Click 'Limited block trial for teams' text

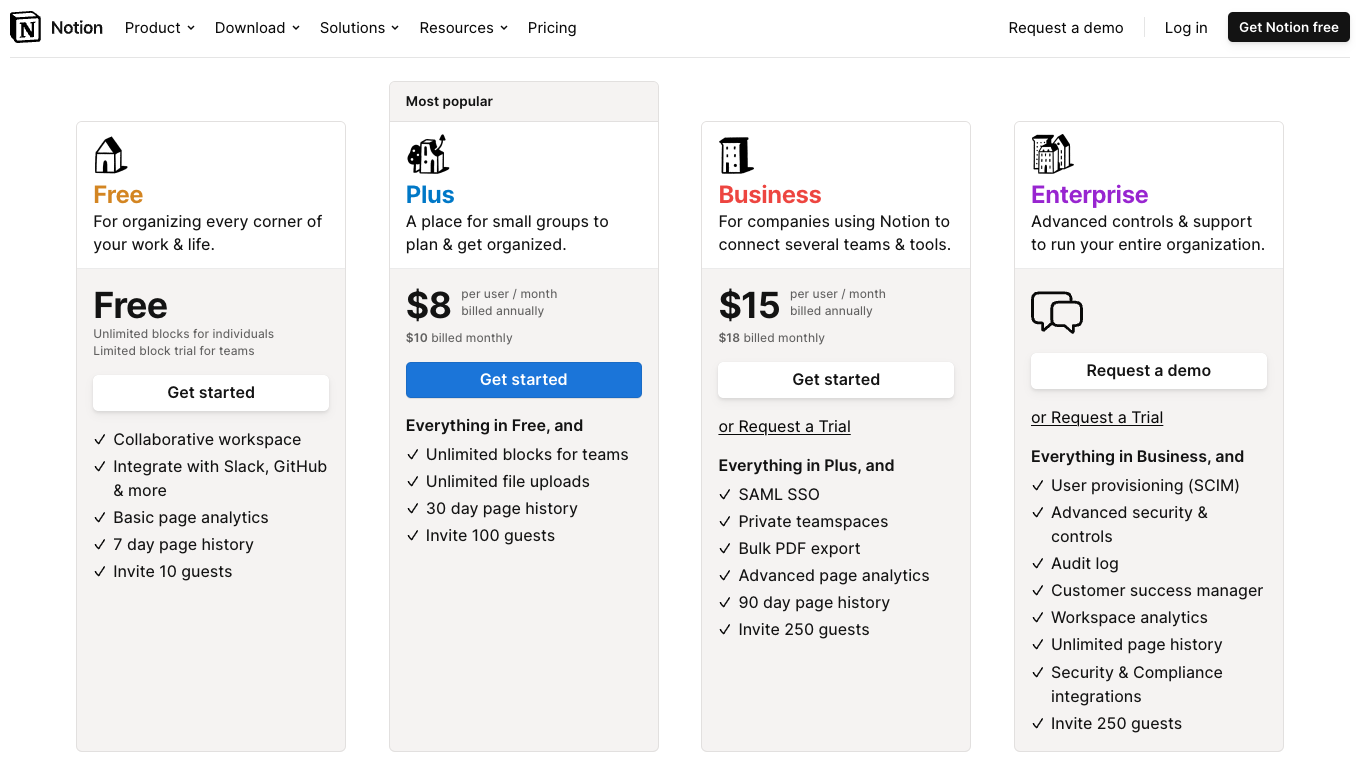click(x=174, y=351)
